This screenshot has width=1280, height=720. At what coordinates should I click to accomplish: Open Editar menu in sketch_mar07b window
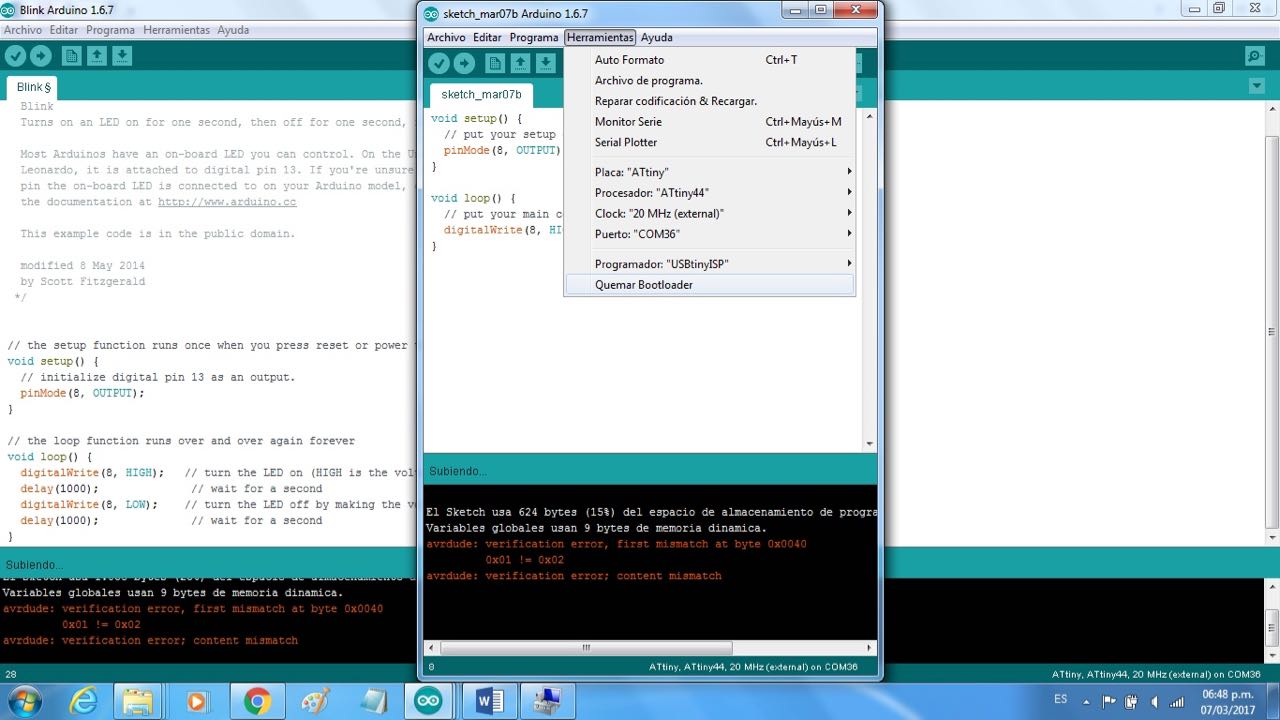pyautogui.click(x=487, y=37)
